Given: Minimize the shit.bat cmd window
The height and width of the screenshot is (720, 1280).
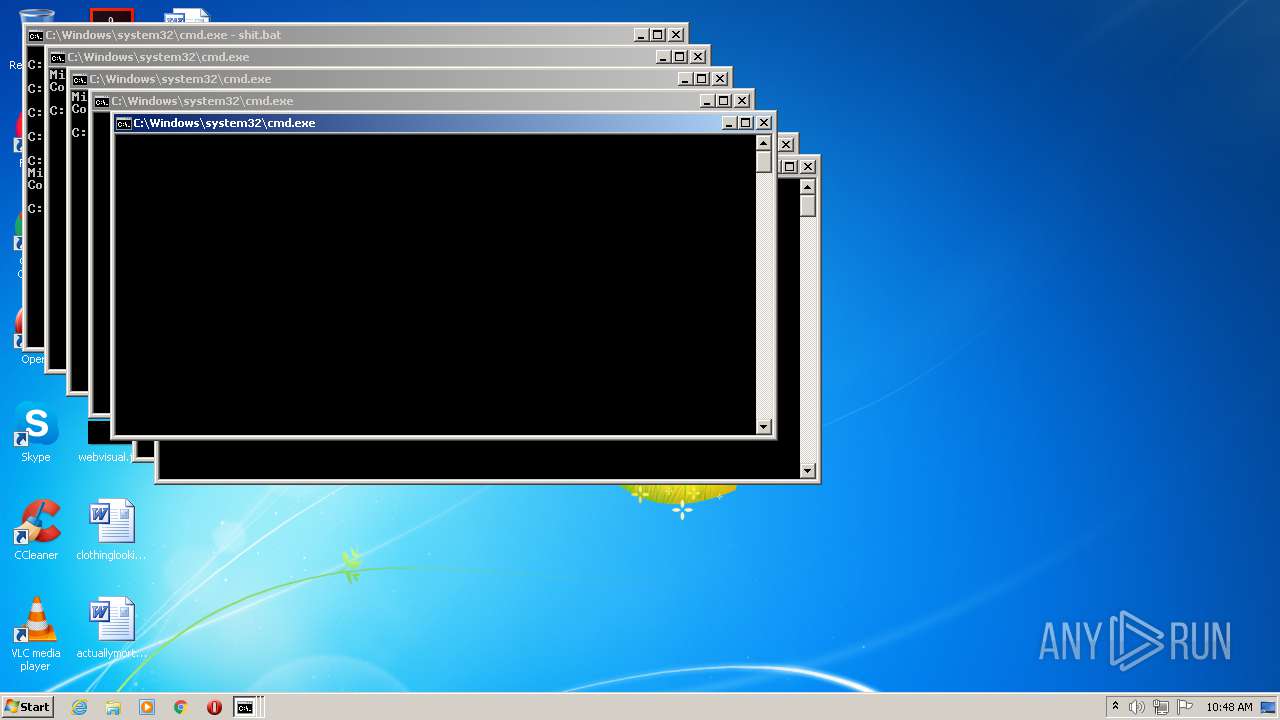Looking at the screenshot, I should tap(641, 35).
